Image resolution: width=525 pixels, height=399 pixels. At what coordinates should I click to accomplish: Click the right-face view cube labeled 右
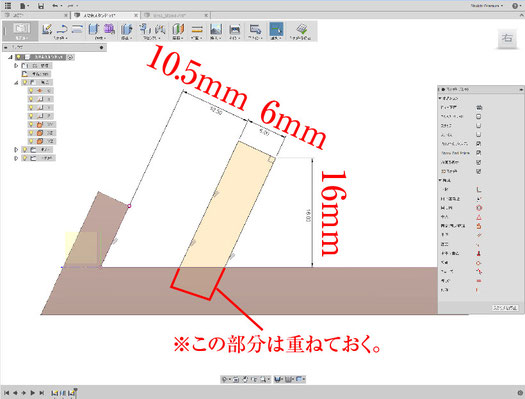tap(507, 38)
